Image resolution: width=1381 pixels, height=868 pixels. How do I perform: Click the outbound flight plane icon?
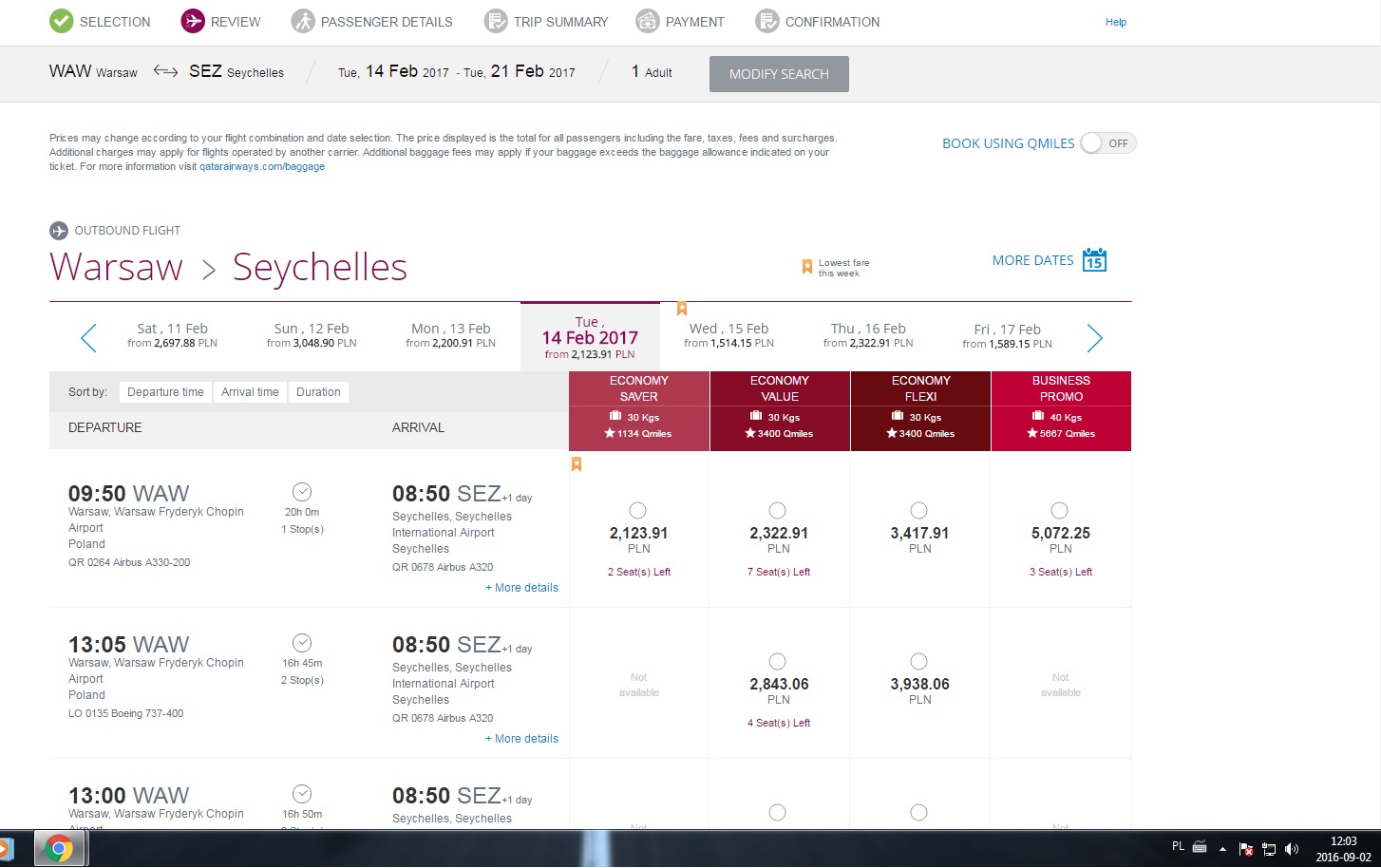[x=59, y=231]
